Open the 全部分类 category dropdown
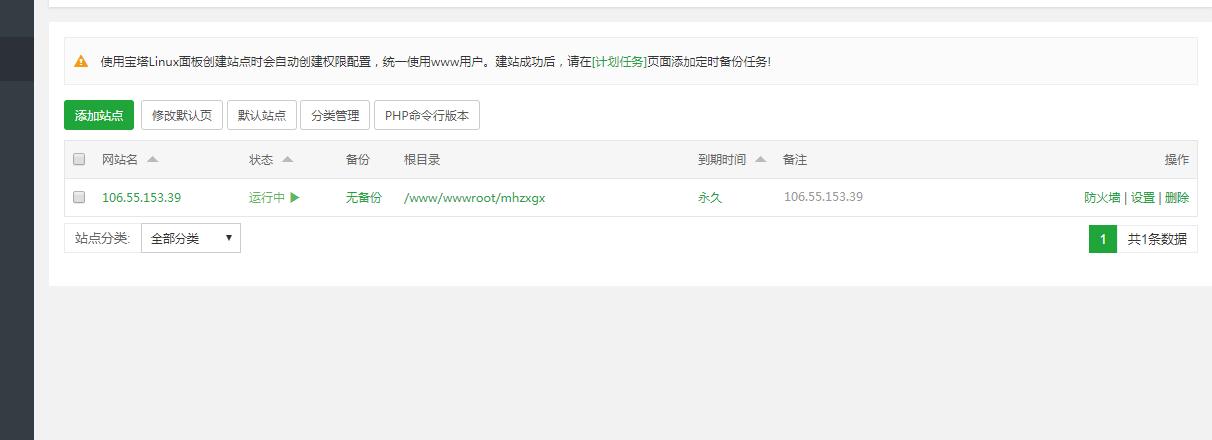Viewport: 1212px width, 440px height. point(190,238)
